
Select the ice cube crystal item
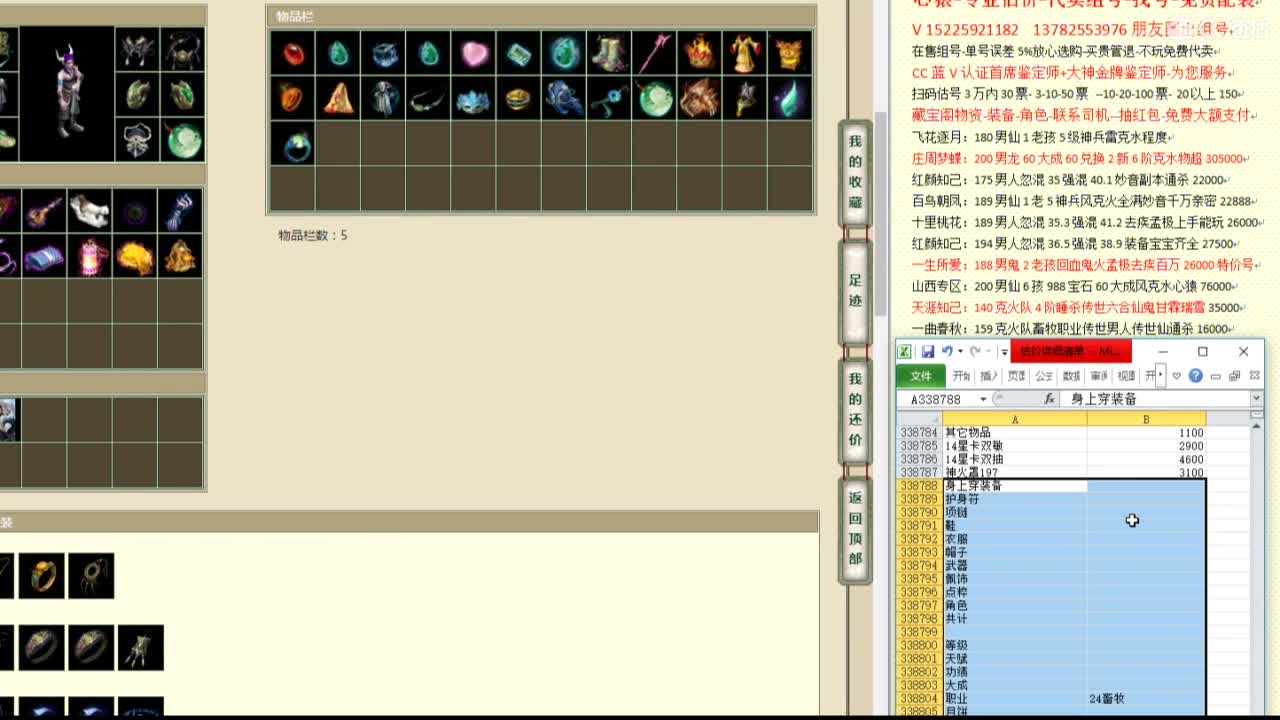click(x=383, y=53)
